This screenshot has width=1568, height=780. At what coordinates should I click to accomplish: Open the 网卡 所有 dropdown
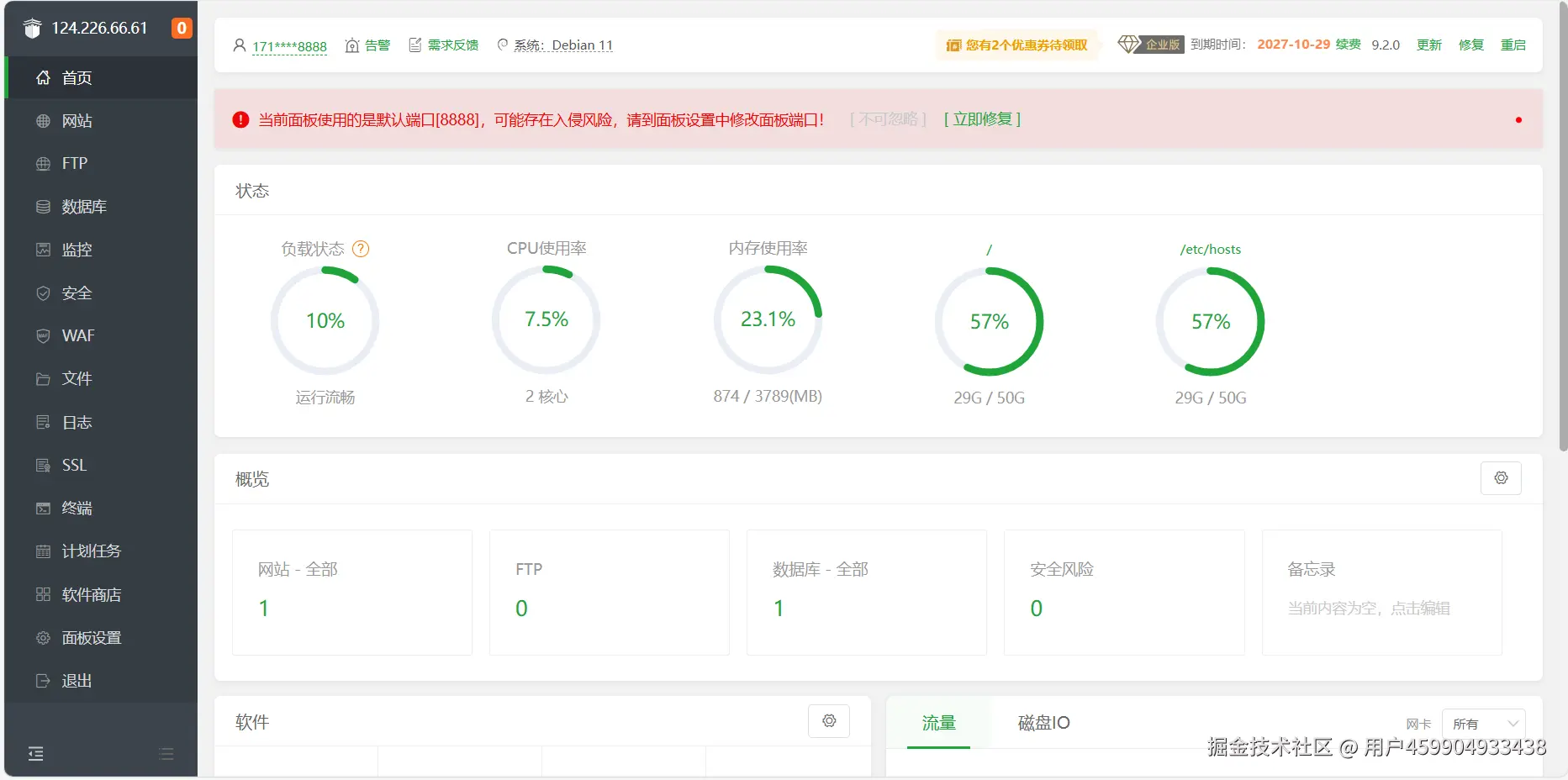pyautogui.click(x=1484, y=724)
